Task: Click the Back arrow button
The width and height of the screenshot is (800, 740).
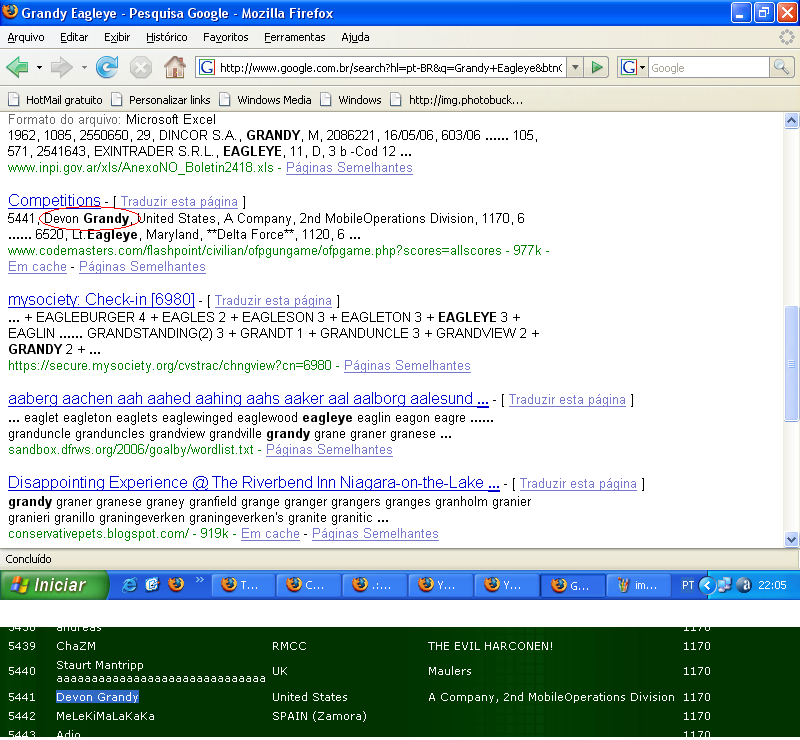Action: [x=17, y=67]
